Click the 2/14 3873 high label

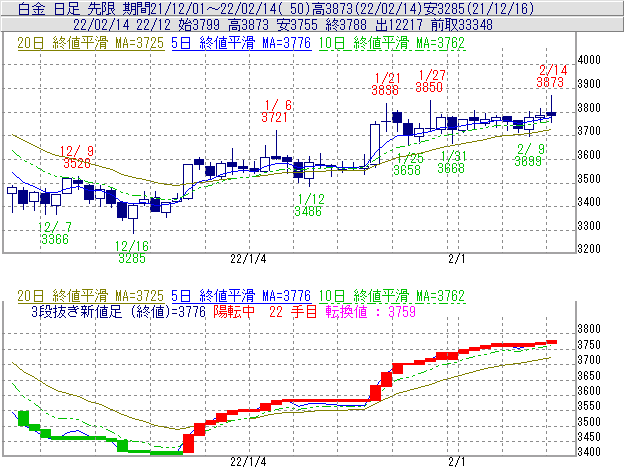click(551, 76)
